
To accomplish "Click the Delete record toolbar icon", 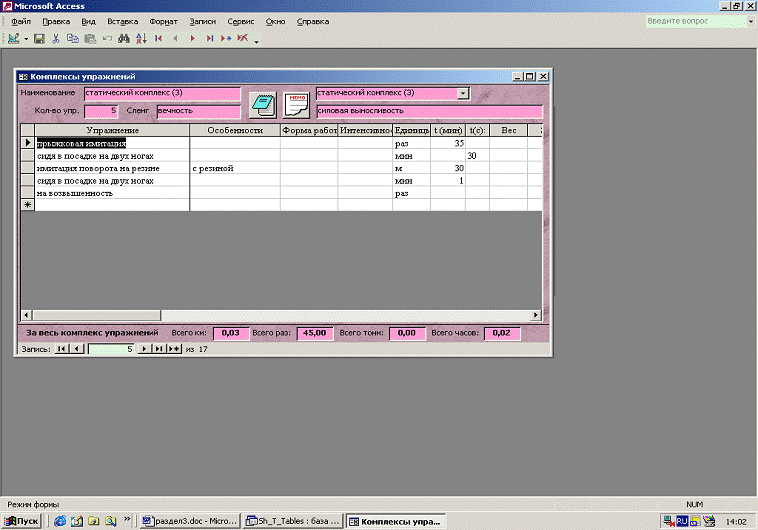I will click(242, 39).
